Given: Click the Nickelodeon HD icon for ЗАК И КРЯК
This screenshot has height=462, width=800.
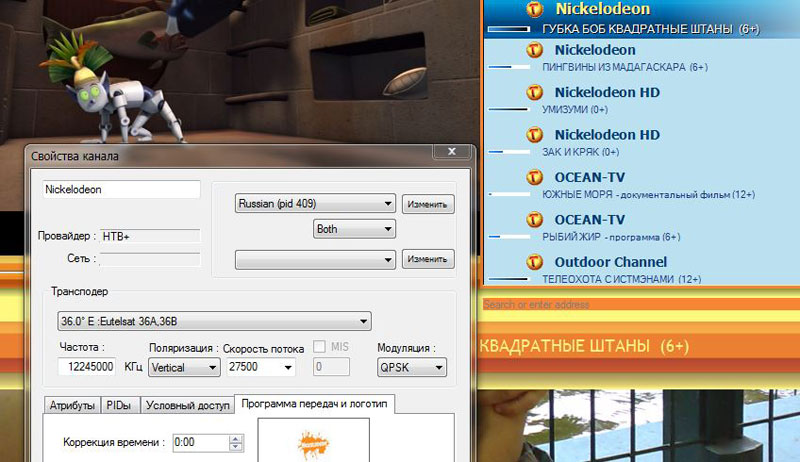Looking at the screenshot, I should point(535,135).
